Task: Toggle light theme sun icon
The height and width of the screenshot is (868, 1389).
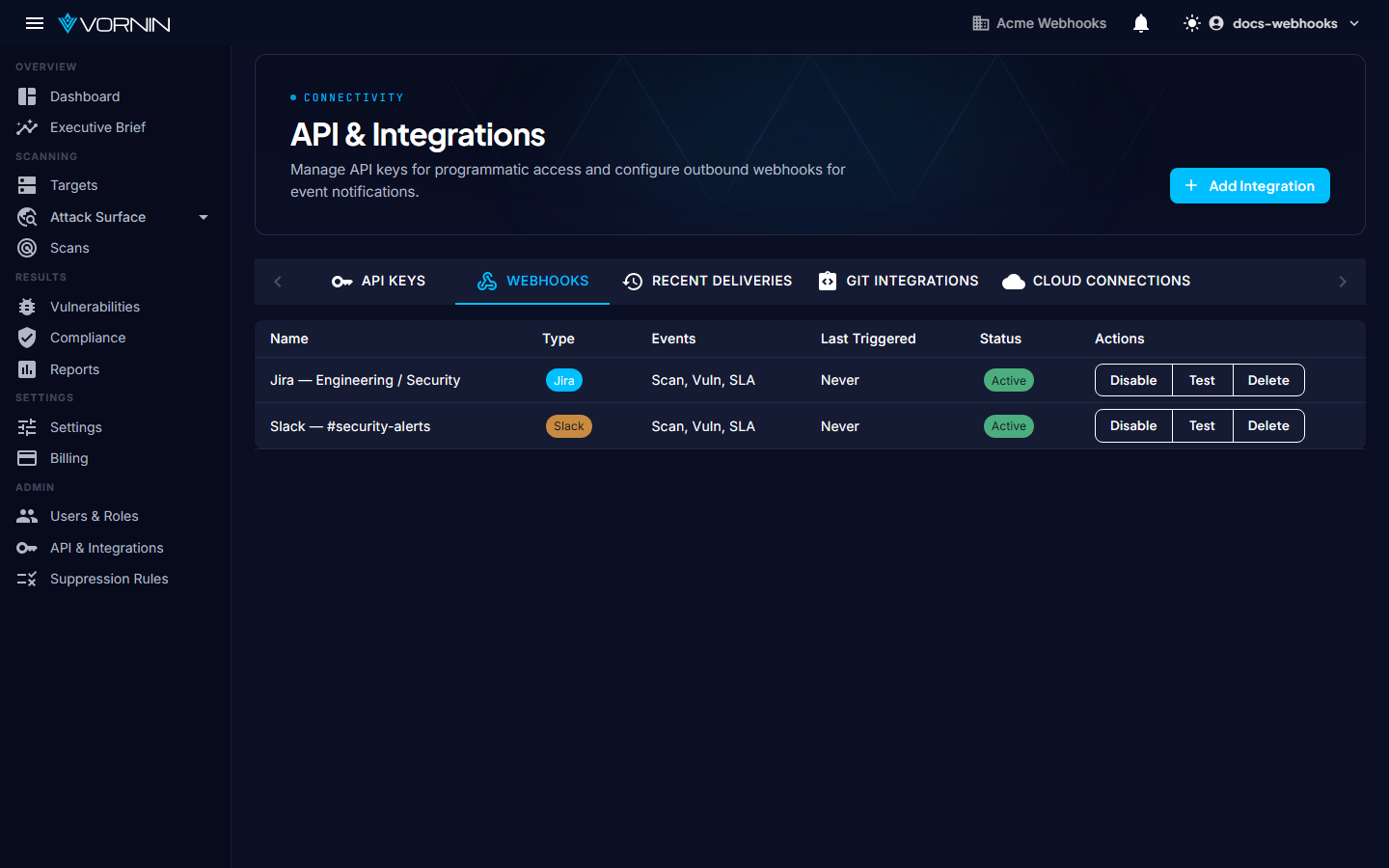Action: [x=1192, y=23]
